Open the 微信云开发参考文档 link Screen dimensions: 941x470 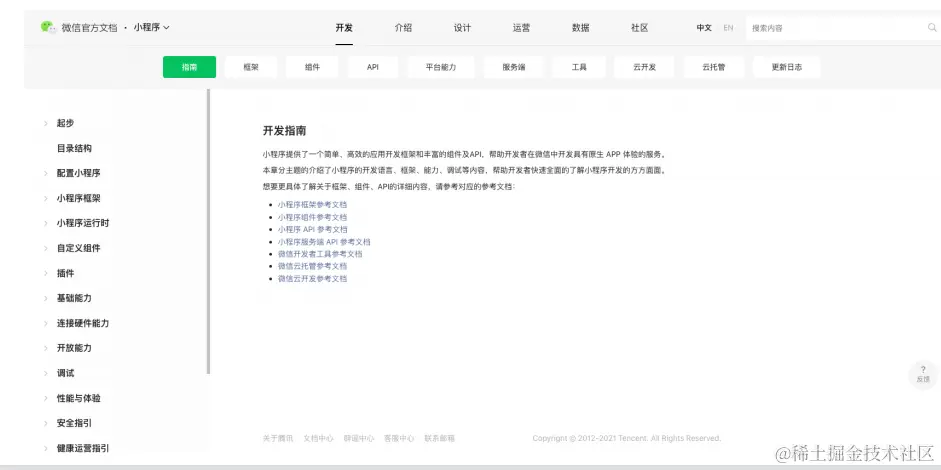(x=312, y=279)
